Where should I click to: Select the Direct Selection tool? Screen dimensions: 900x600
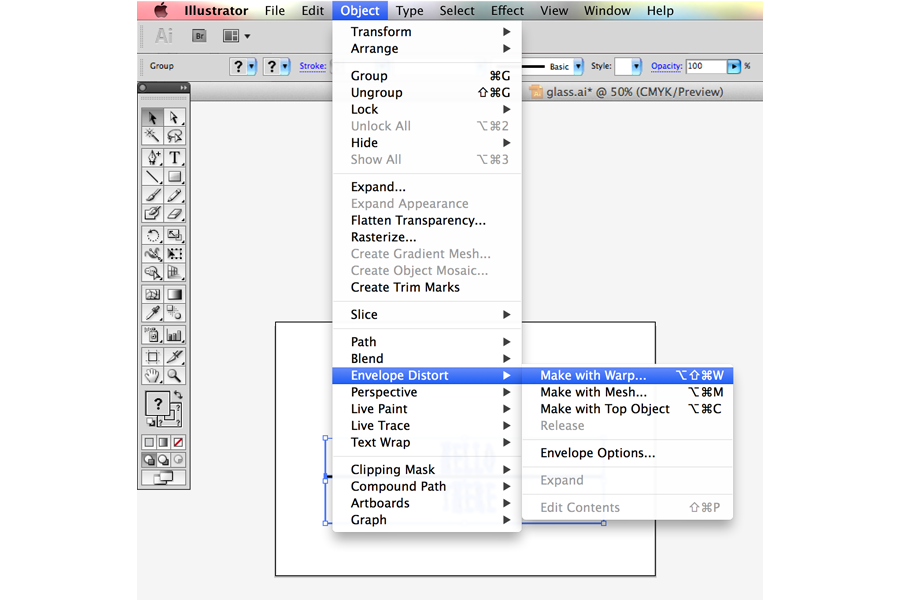174,118
